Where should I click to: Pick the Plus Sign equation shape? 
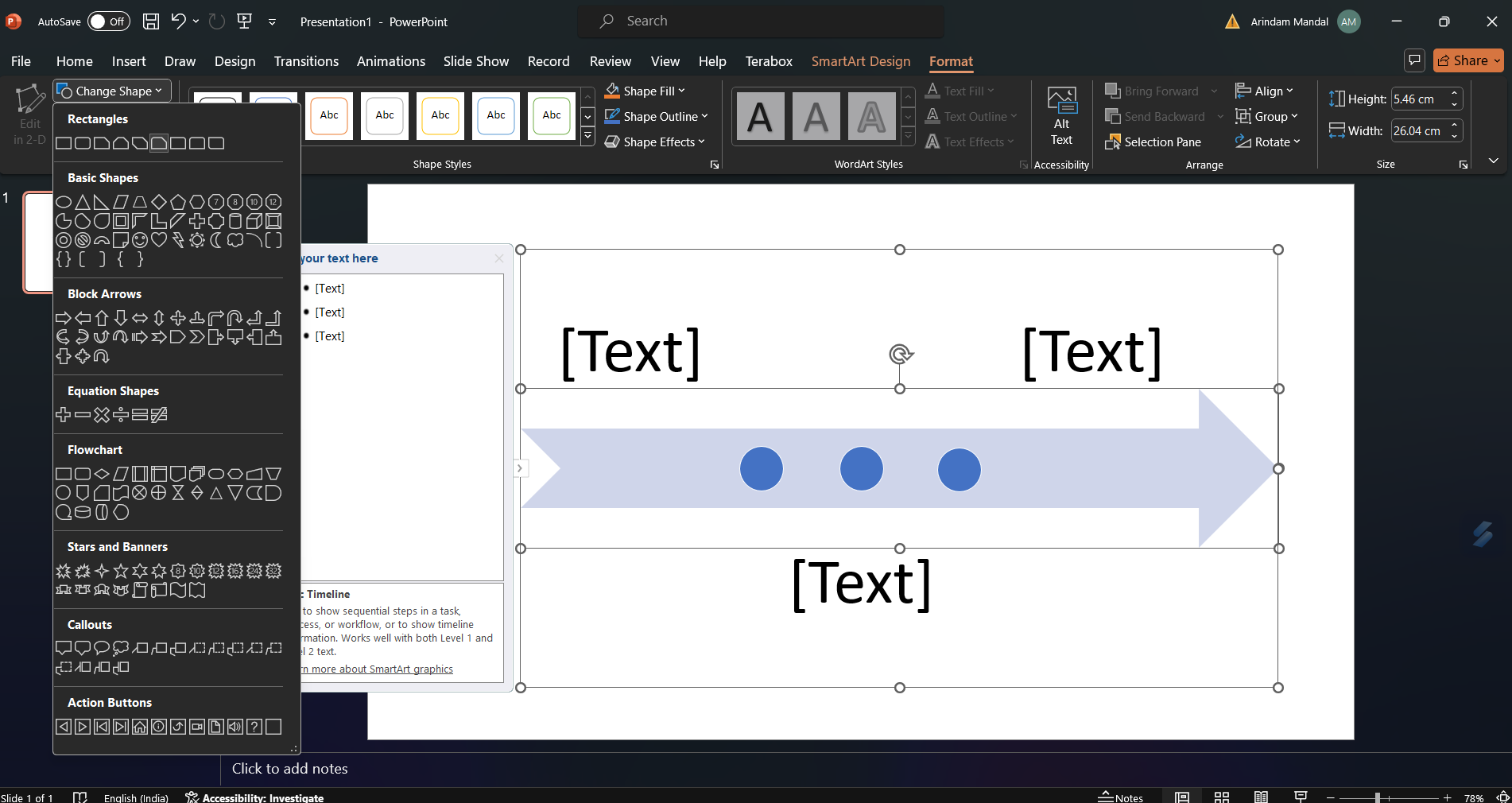[64, 415]
